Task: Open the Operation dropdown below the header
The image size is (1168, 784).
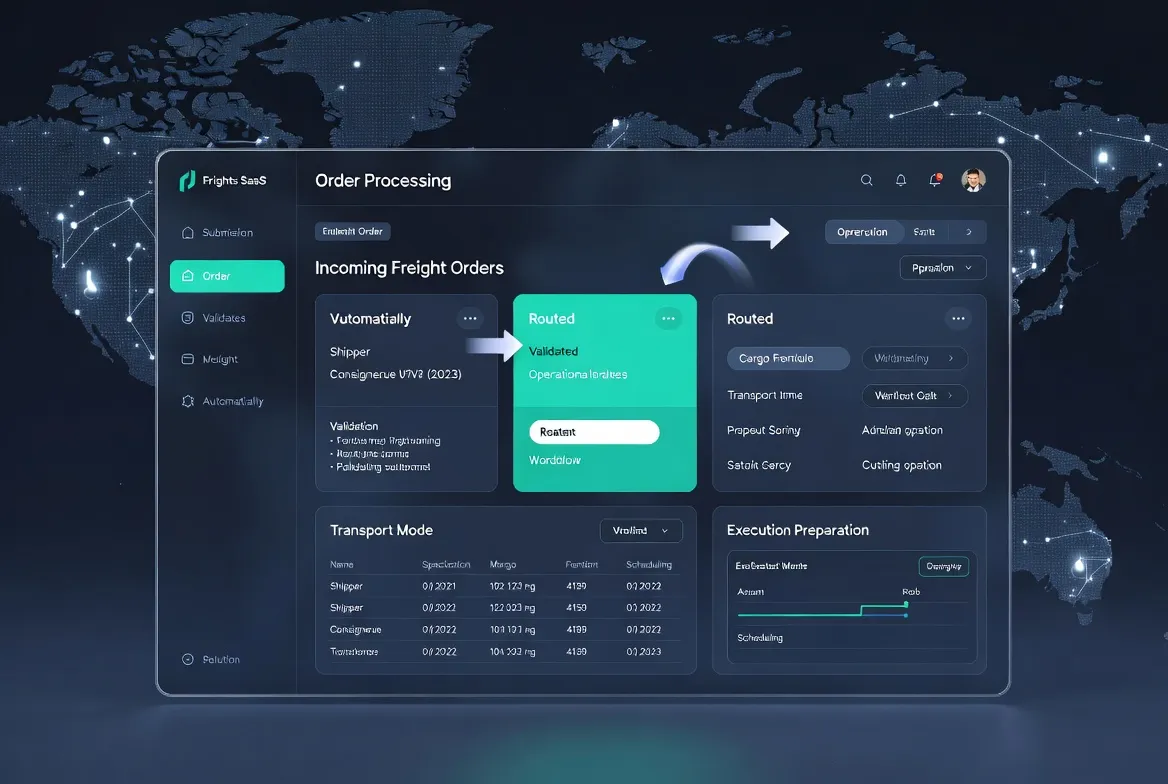Action: pyautogui.click(x=941, y=267)
